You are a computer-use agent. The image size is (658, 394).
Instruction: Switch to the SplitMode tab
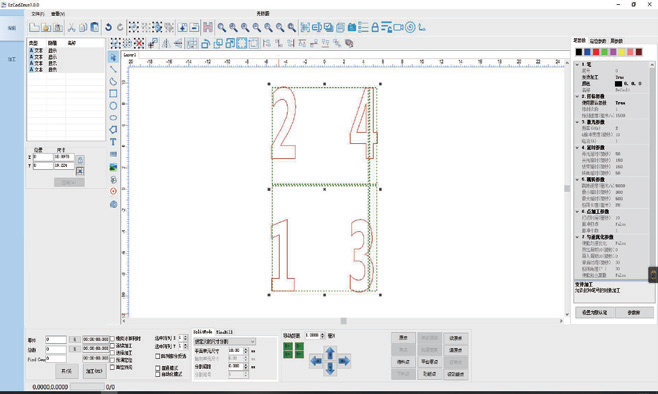click(x=203, y=332)
